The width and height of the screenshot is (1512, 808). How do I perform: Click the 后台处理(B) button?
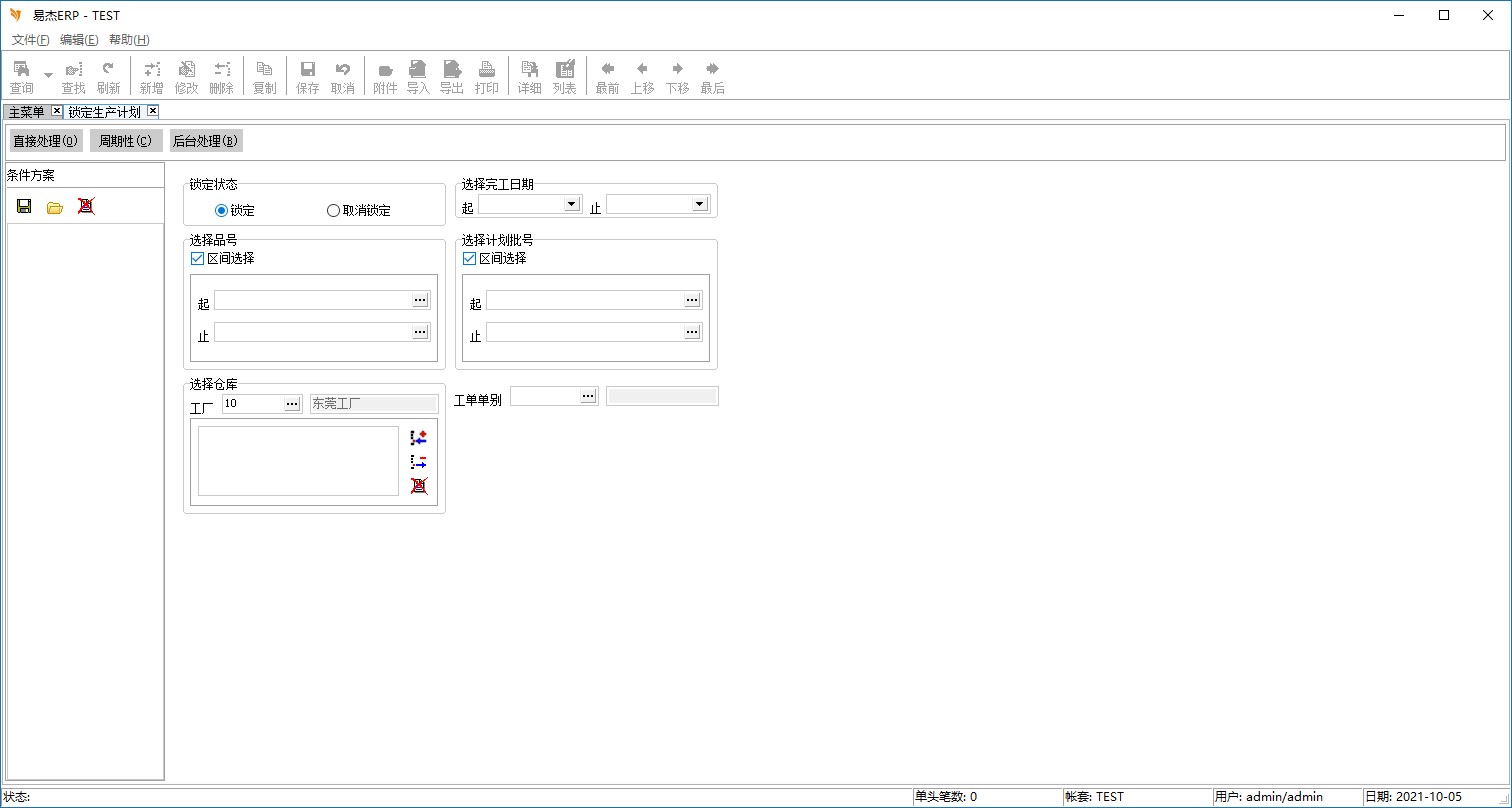click(205, 141)
